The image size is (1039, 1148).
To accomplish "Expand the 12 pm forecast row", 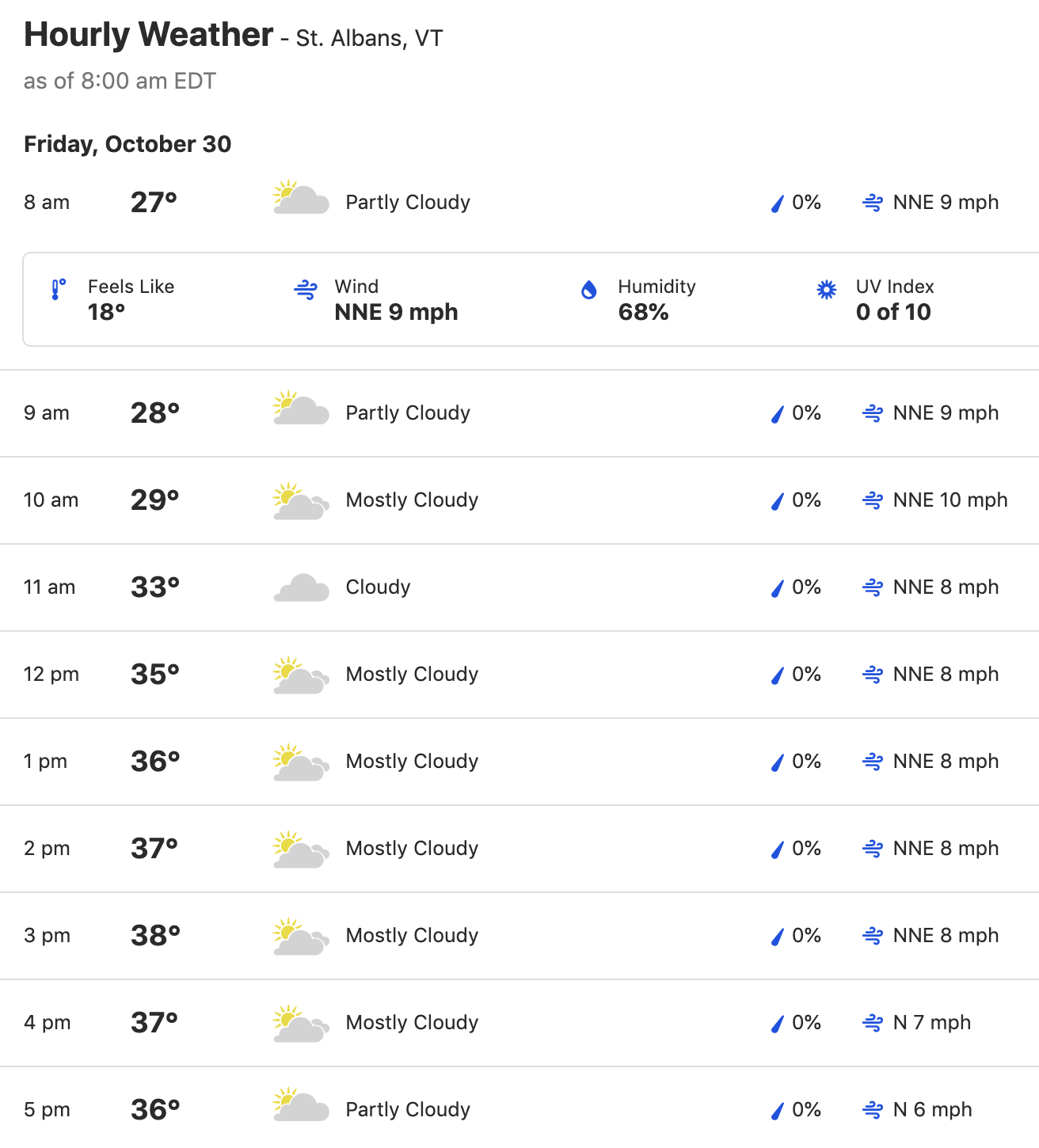I will coord(519,675).
